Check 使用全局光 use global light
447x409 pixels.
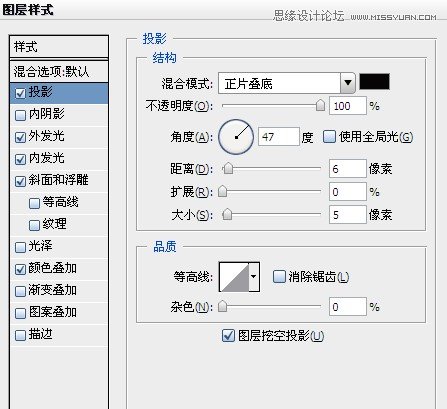pyautogui.click(x=329, y=137)
